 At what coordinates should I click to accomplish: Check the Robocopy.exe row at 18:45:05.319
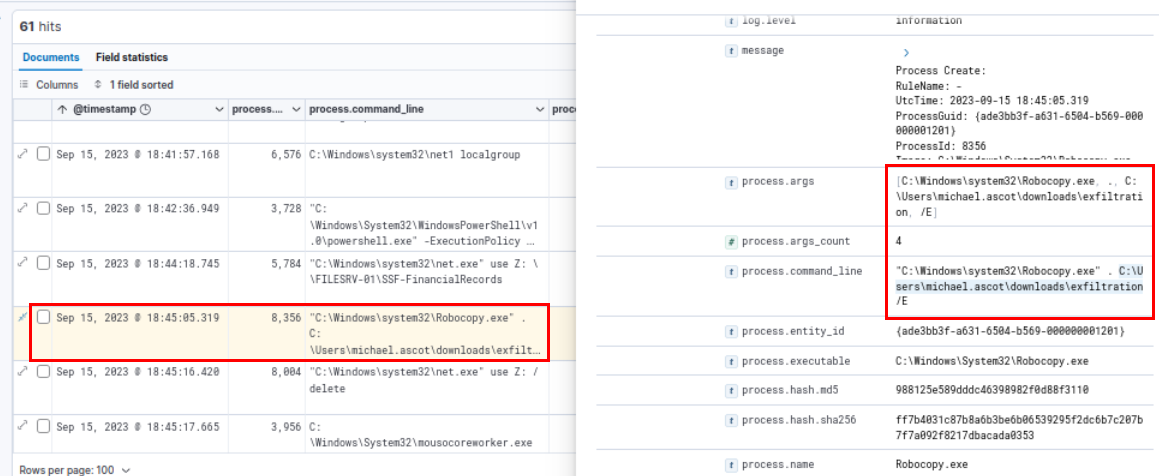tap(43, 317)
